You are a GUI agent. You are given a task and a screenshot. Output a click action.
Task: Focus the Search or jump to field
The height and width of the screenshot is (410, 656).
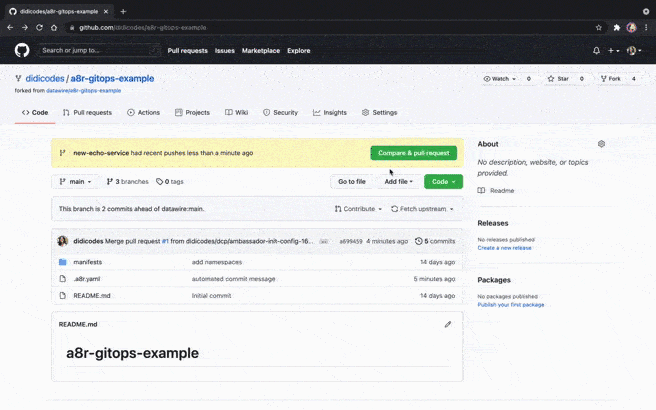pos(99,51)
